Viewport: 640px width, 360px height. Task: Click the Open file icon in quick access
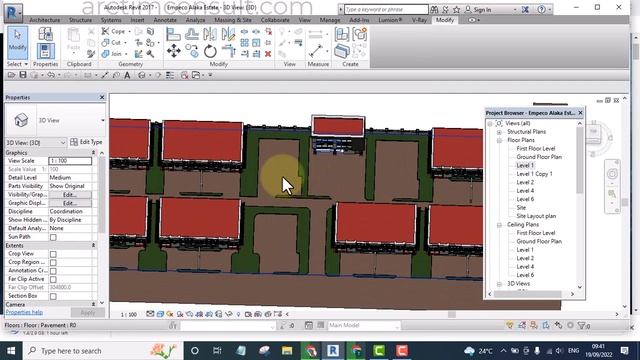tap(11, 75)
